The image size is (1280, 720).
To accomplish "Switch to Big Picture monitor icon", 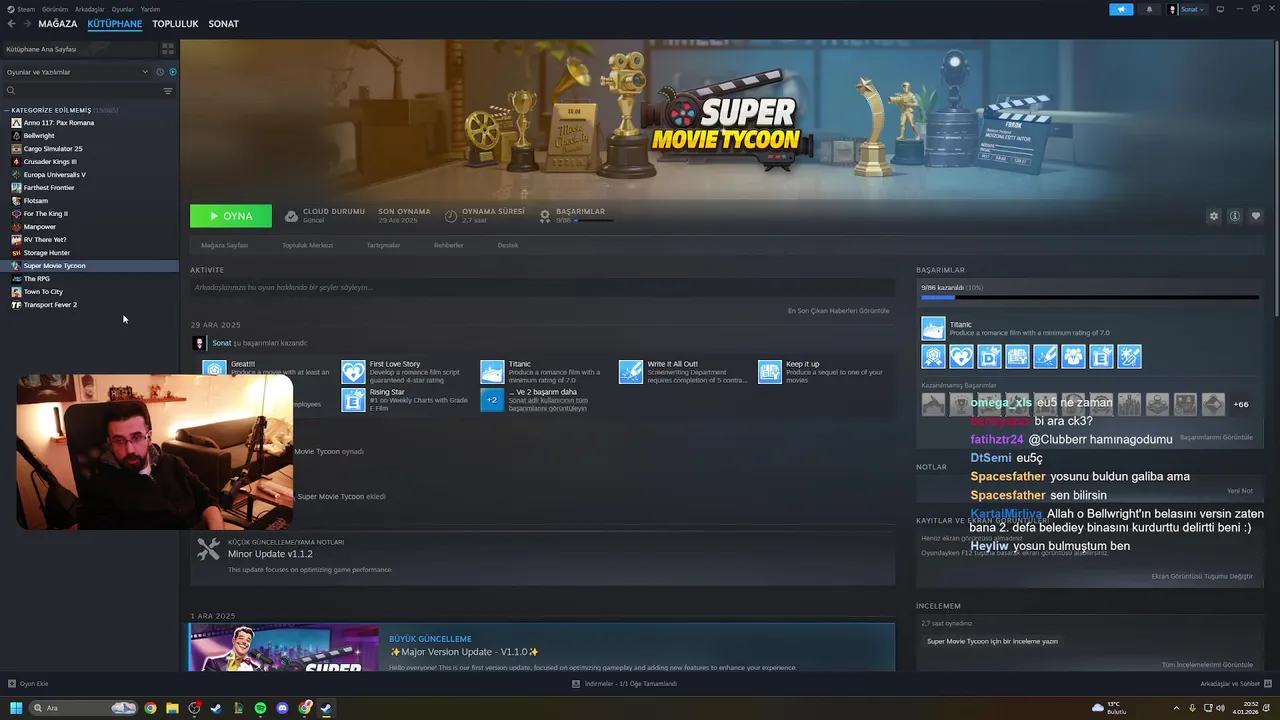I will (1220, 9).
